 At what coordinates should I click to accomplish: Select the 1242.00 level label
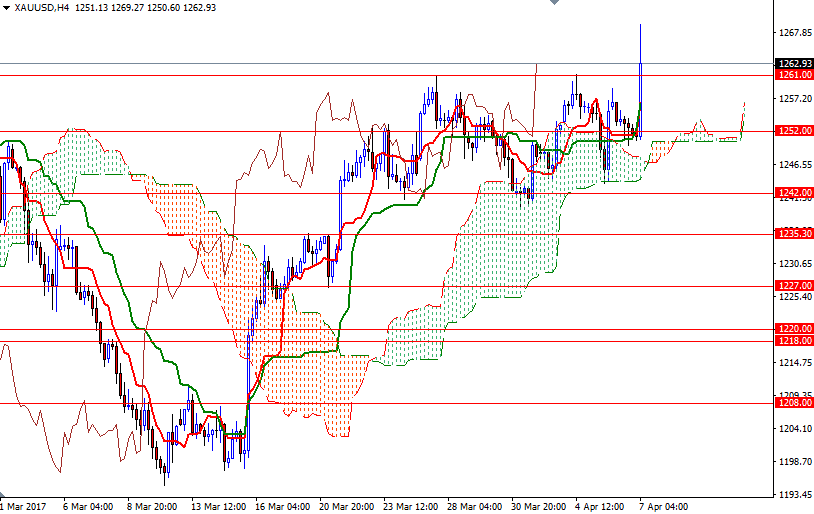point(794,192)
